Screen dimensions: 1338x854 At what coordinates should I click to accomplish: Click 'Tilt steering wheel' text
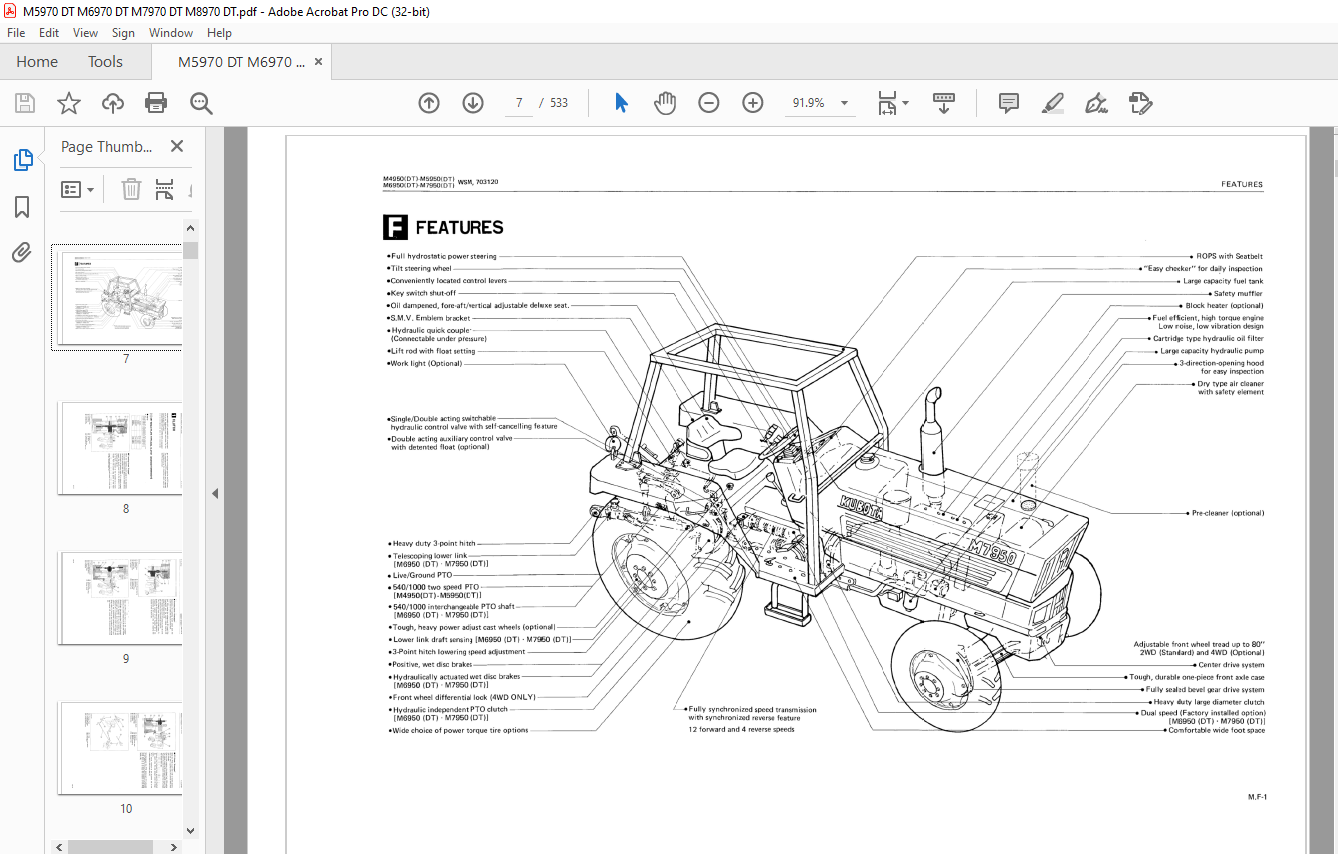[421, 269]
